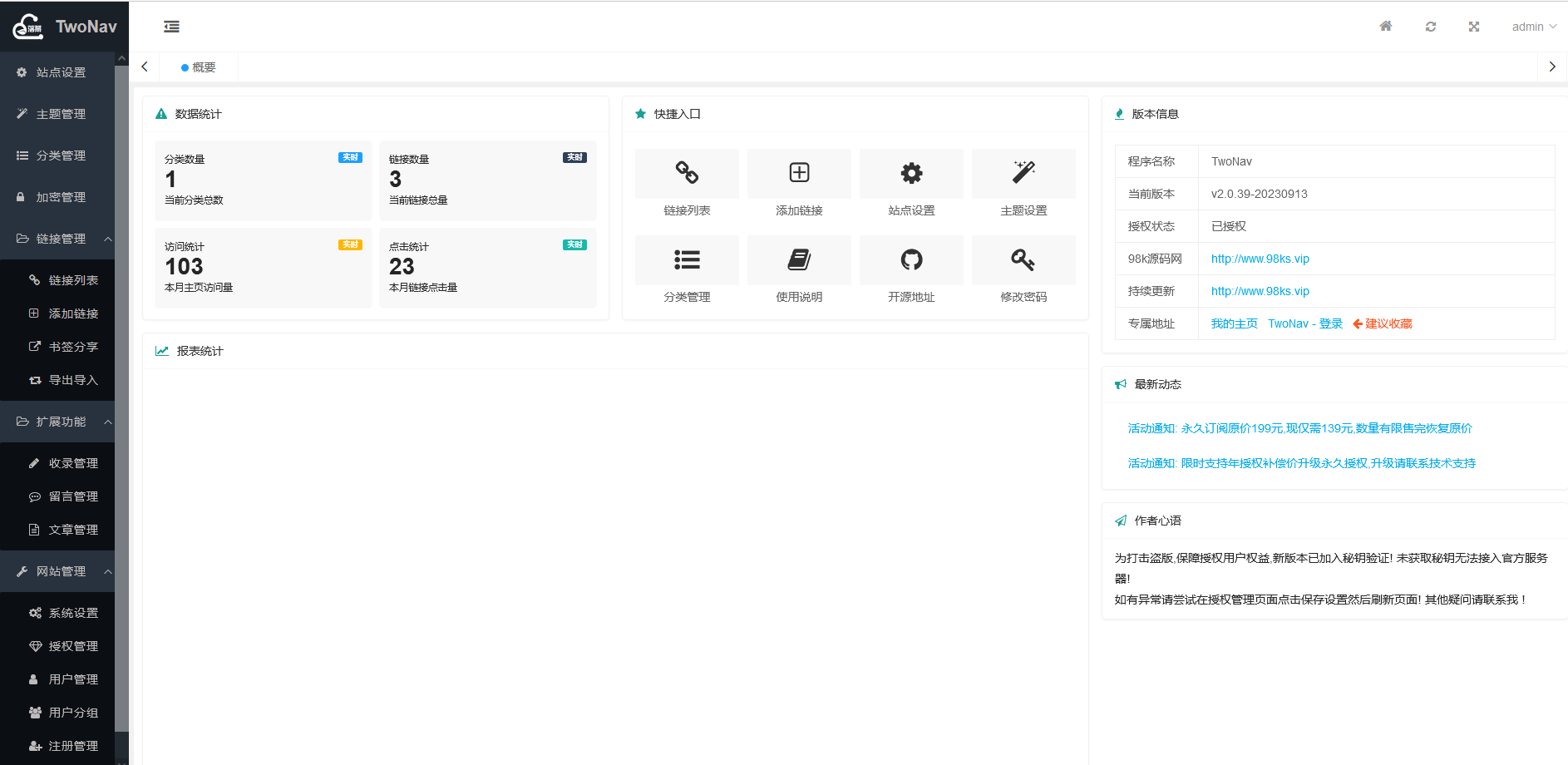
Task: Open 站点设置 in the sidebar
Action: (x=57, y=72)
